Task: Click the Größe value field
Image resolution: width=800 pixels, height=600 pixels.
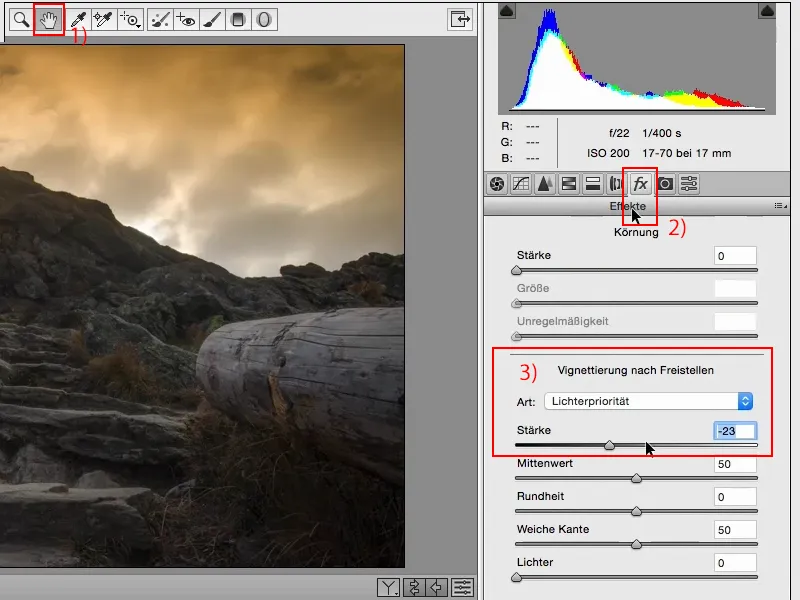Action: point(735,289)
